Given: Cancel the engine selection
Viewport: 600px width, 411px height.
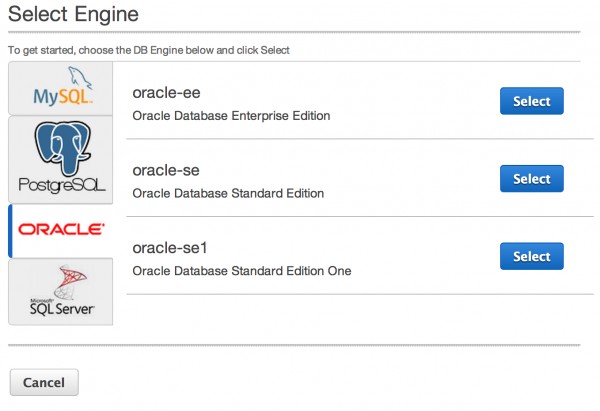Looking at the screenshot, I should (44, 382).
